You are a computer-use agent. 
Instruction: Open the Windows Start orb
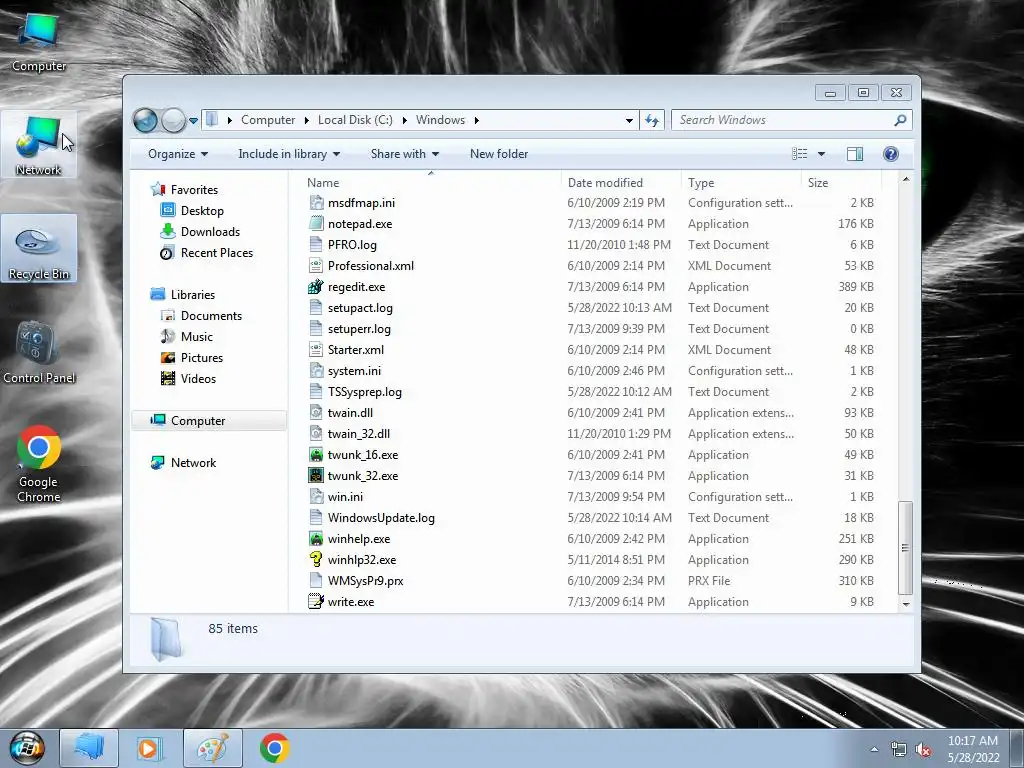point(27,748)
